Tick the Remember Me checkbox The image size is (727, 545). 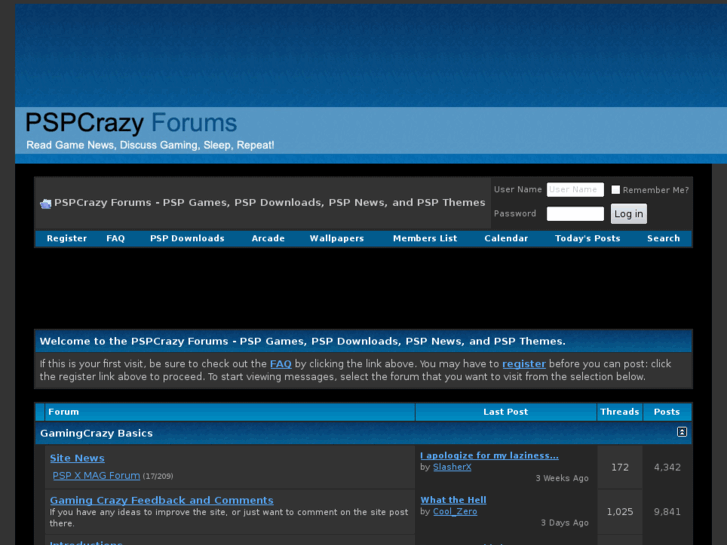(x=615, y=189)
